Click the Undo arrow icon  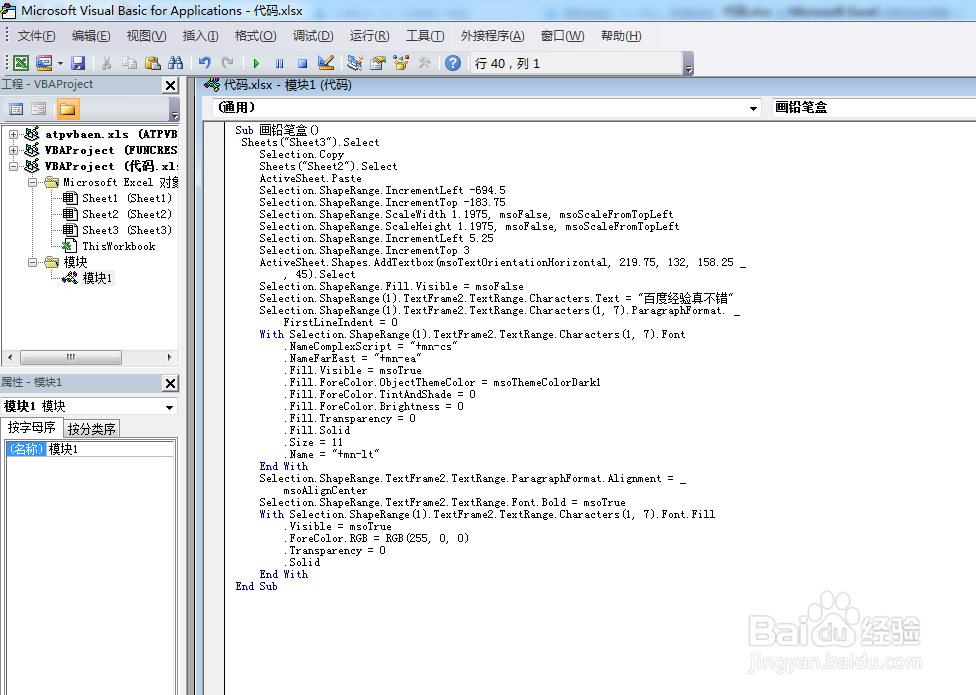205,63
